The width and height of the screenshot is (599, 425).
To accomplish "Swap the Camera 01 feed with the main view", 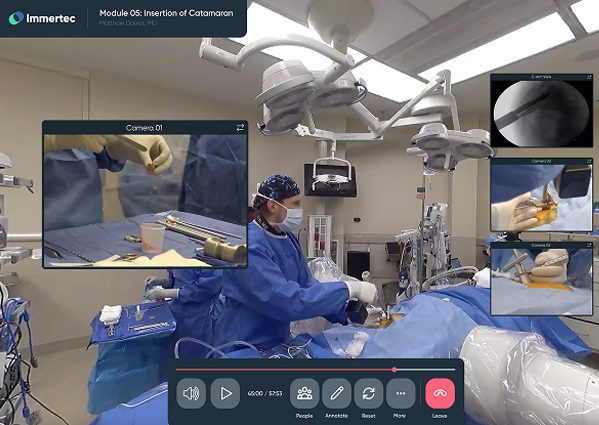I will tap(240, 128).
